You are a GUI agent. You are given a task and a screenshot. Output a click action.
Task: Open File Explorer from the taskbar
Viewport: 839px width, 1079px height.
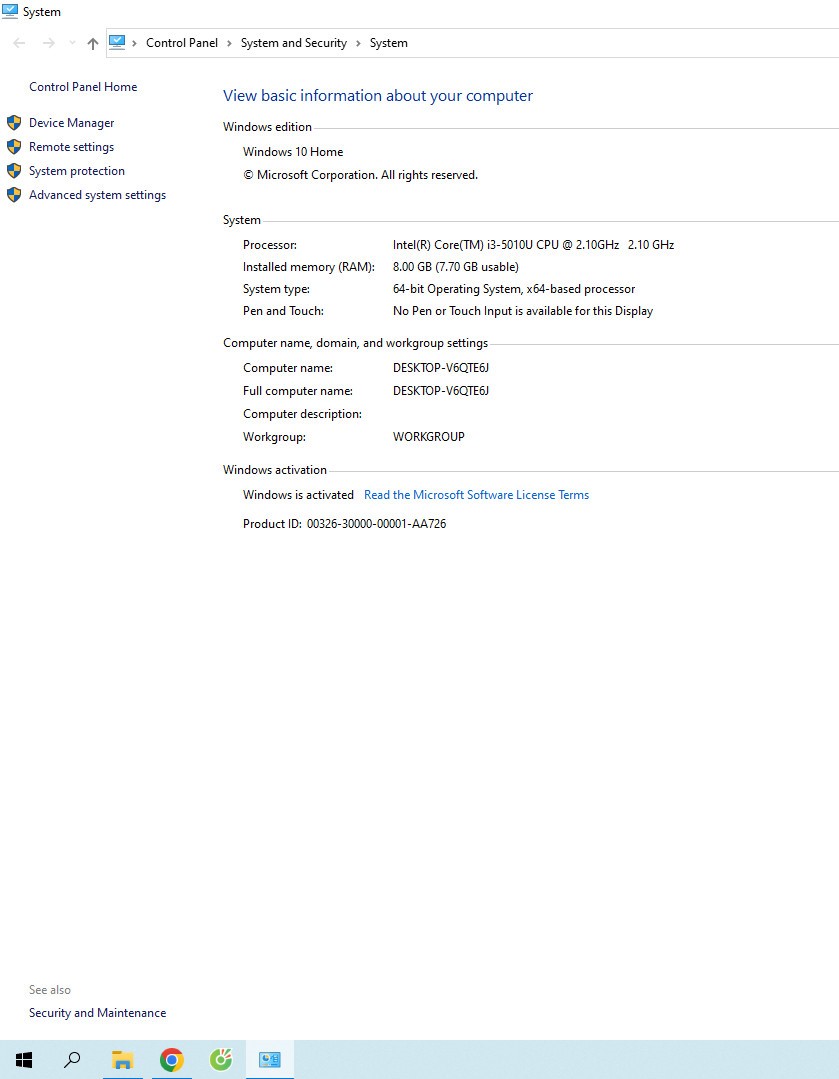click(x=122, y=1060)
